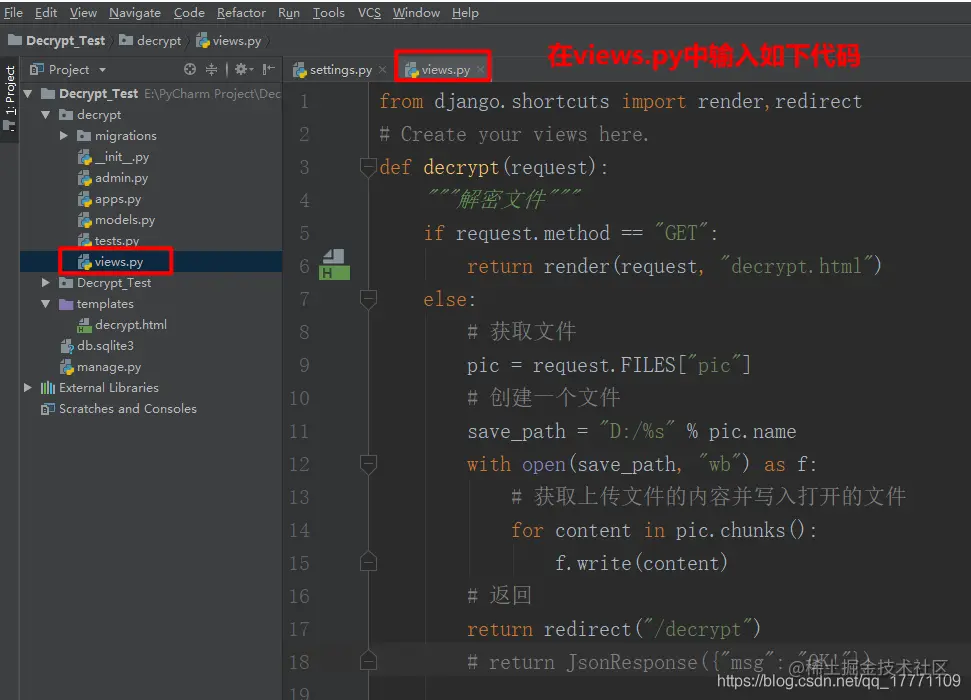
Task: Click the HTML template gutter icon on line 6
Action: coord(334,265)
